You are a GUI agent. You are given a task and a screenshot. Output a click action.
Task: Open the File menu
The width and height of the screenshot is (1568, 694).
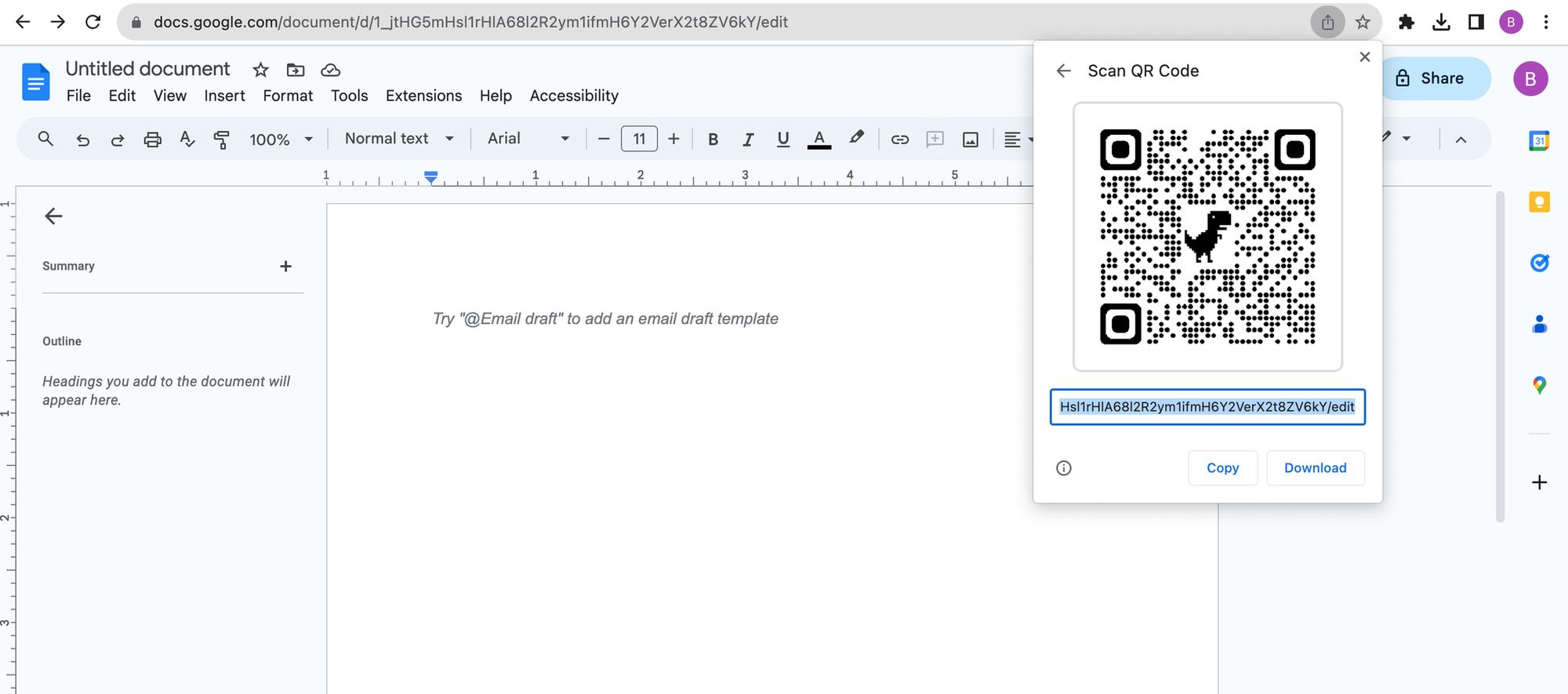coord(78,96)
